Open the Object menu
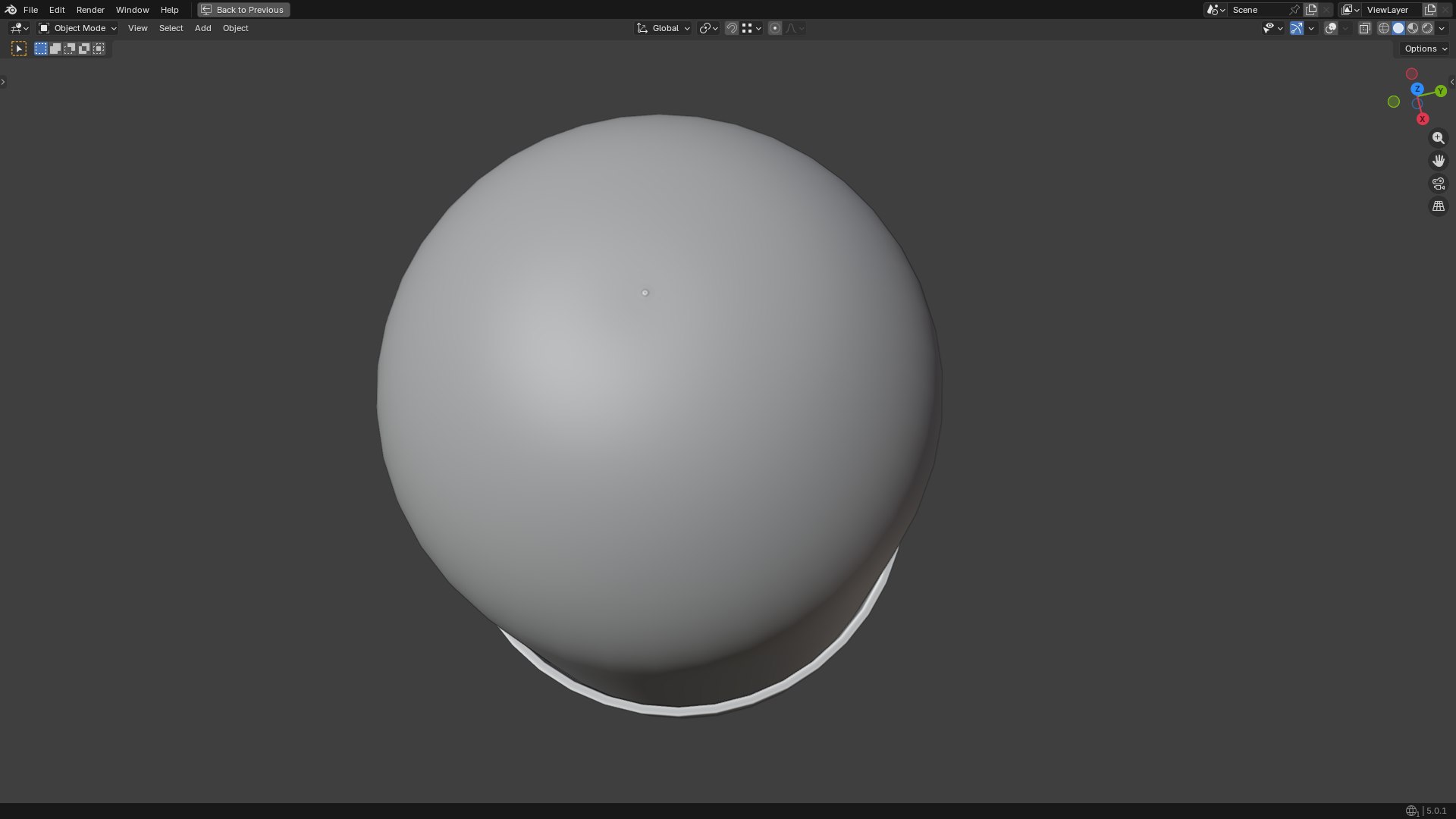This screenshot has width=1456, height=819. tap(235, 28)
